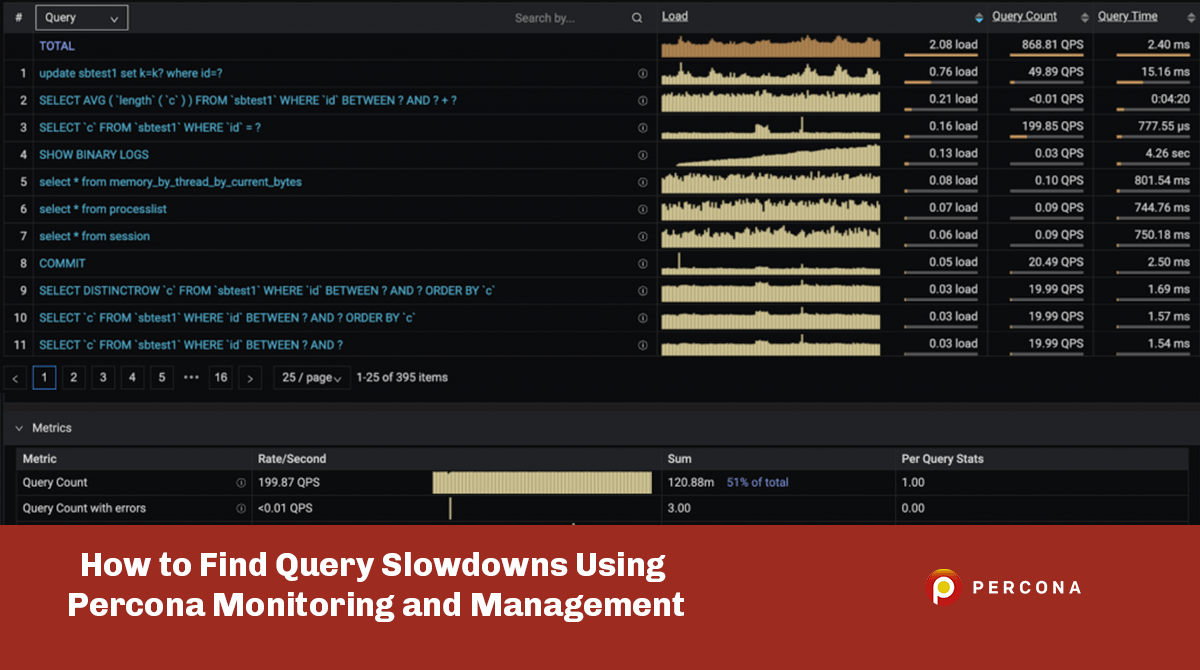The width and height of the screenshot is (1200, 670).
Task: Show info icon for SELECT c id = ? query
Action: coord(642,127)
